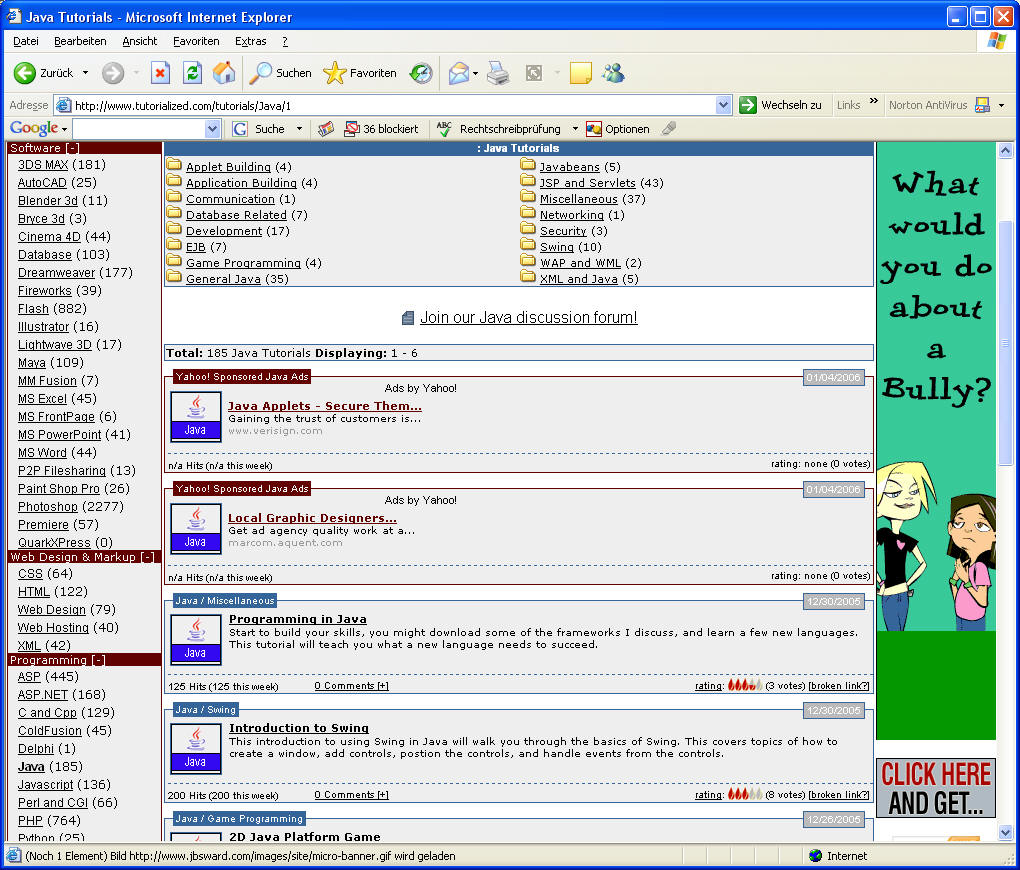Screen dimensions: 1020x870
Task: Go to the Home page icon
Action: (224, 73)
